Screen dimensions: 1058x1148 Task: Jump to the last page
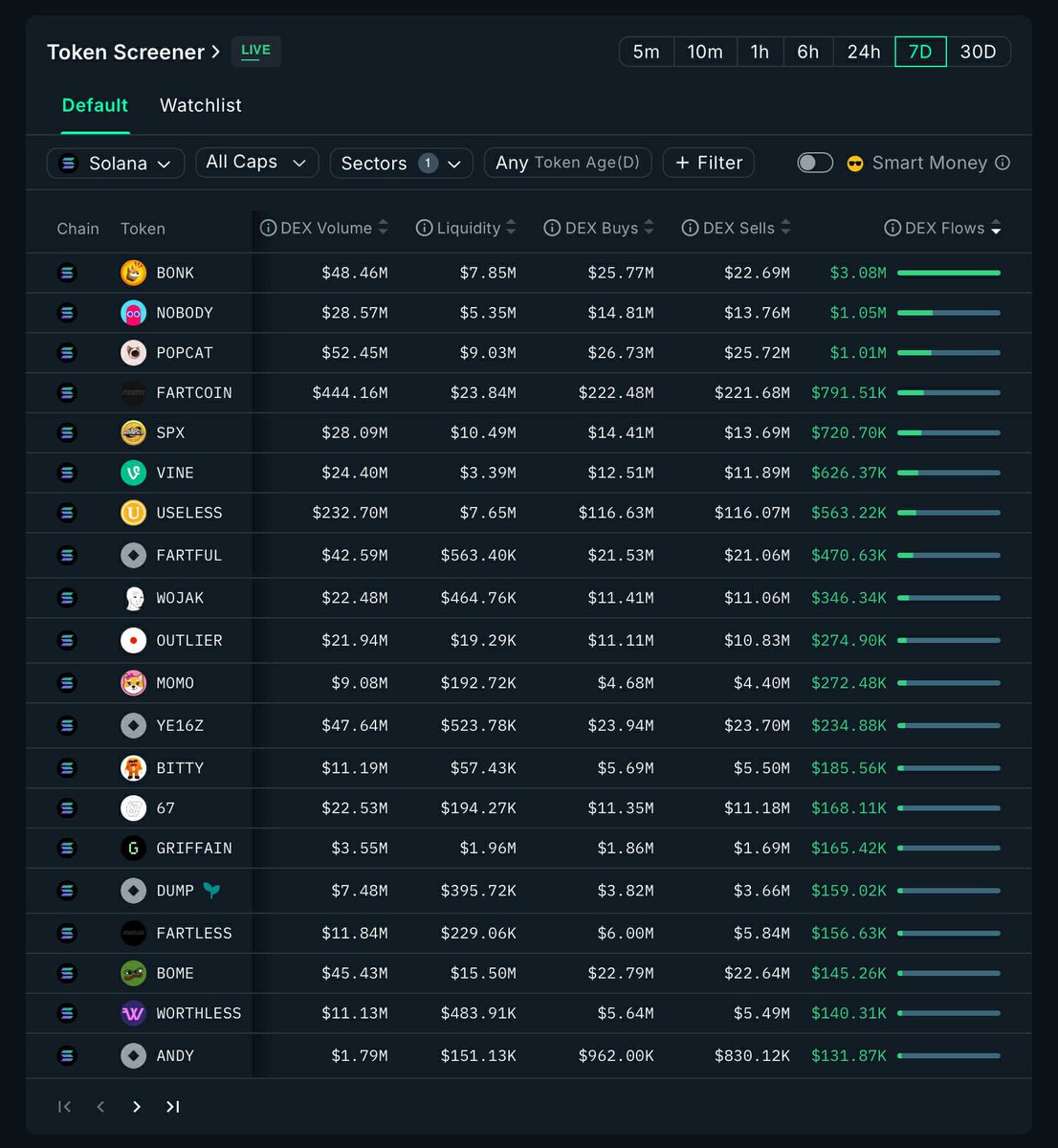[x=172, y=1107]
